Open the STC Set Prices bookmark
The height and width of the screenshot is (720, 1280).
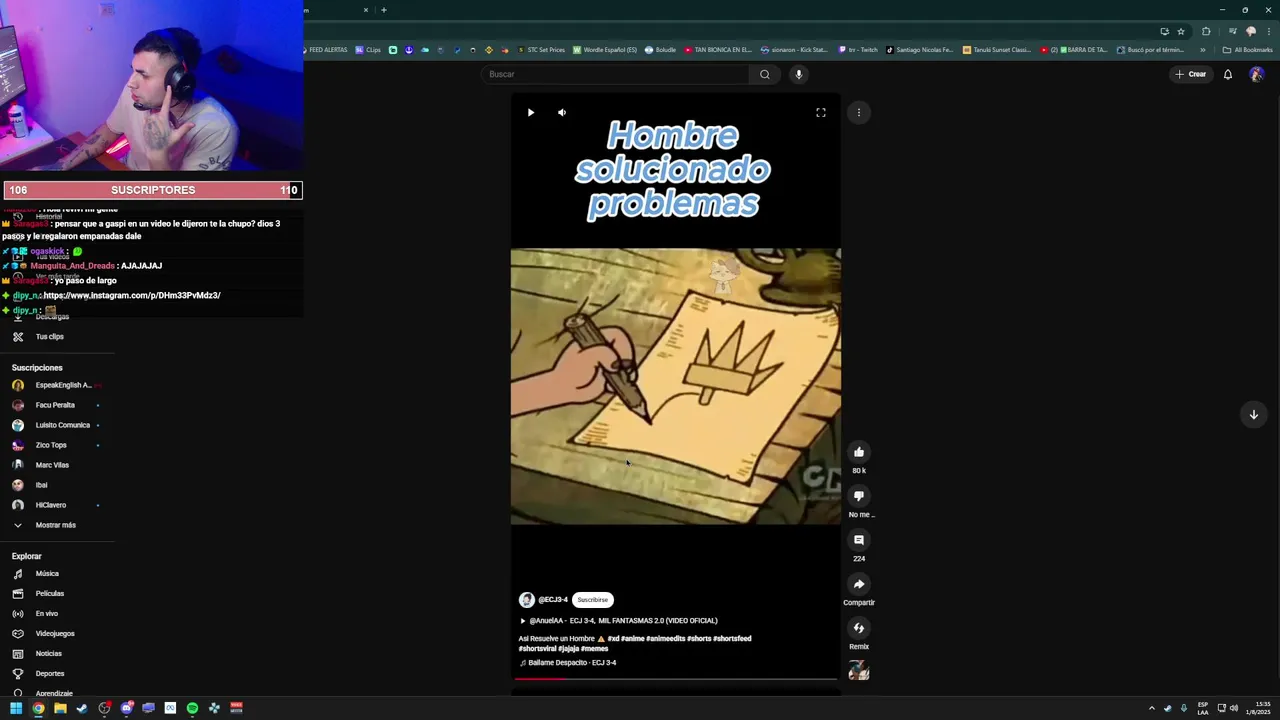[540, 50]
